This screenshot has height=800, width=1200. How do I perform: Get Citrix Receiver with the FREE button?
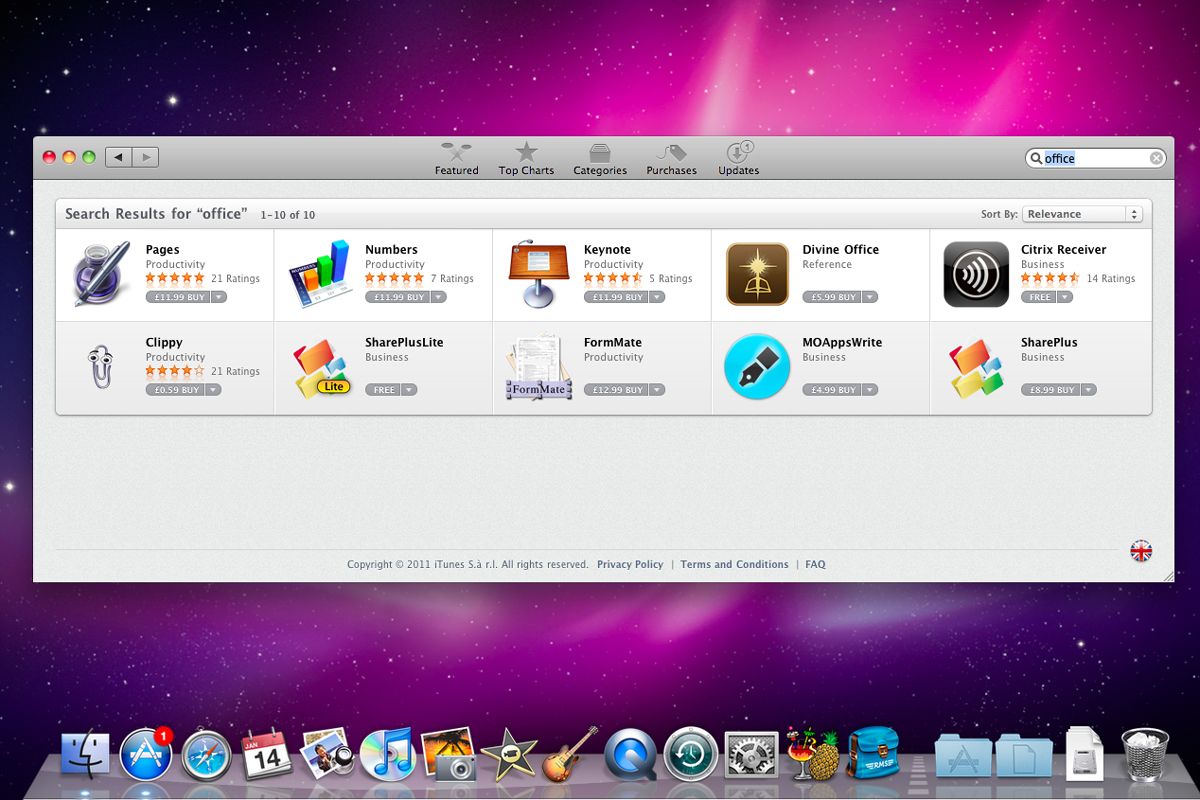coord(1038,297)
